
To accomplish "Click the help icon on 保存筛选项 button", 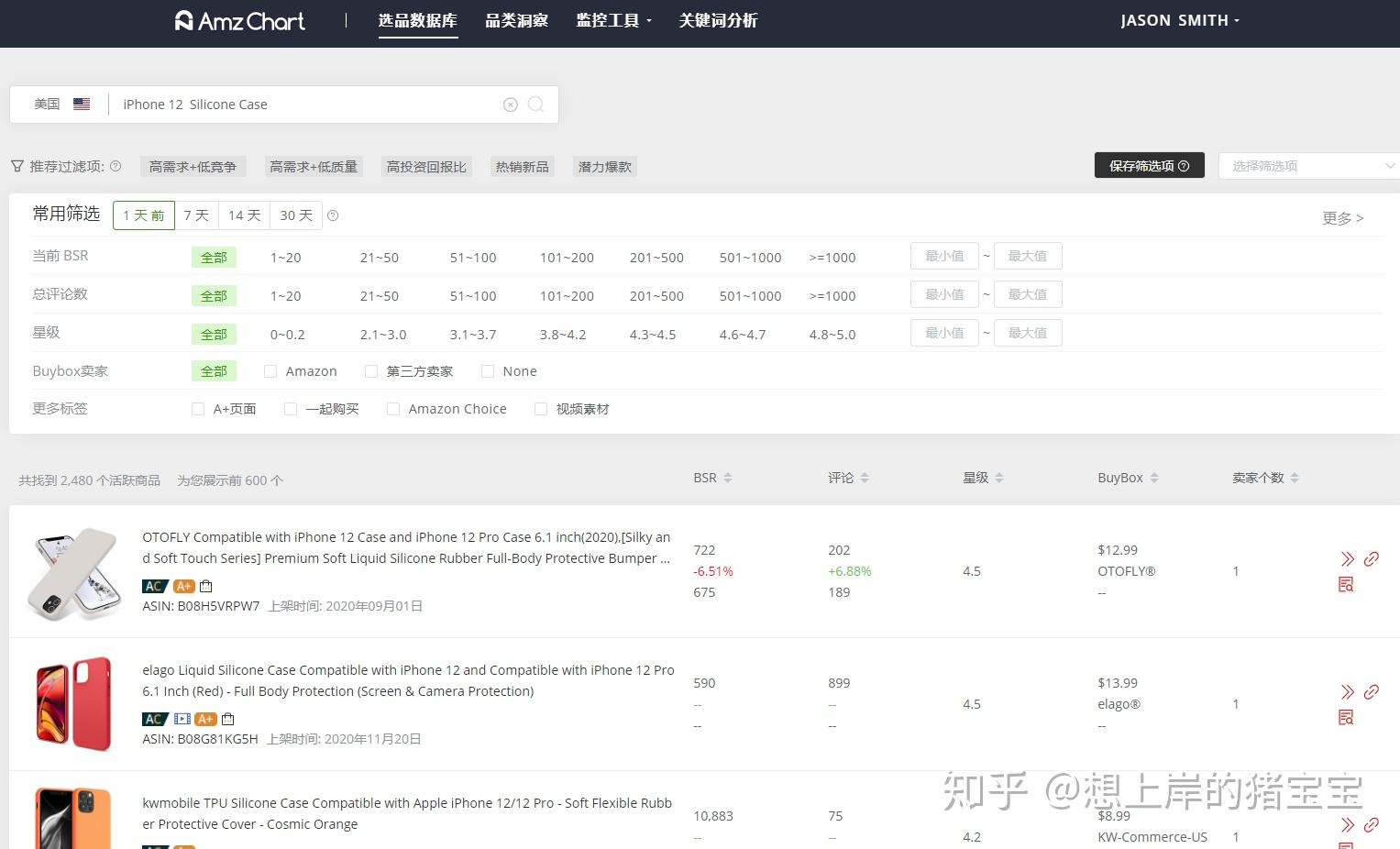I will tap(1184, 166).
